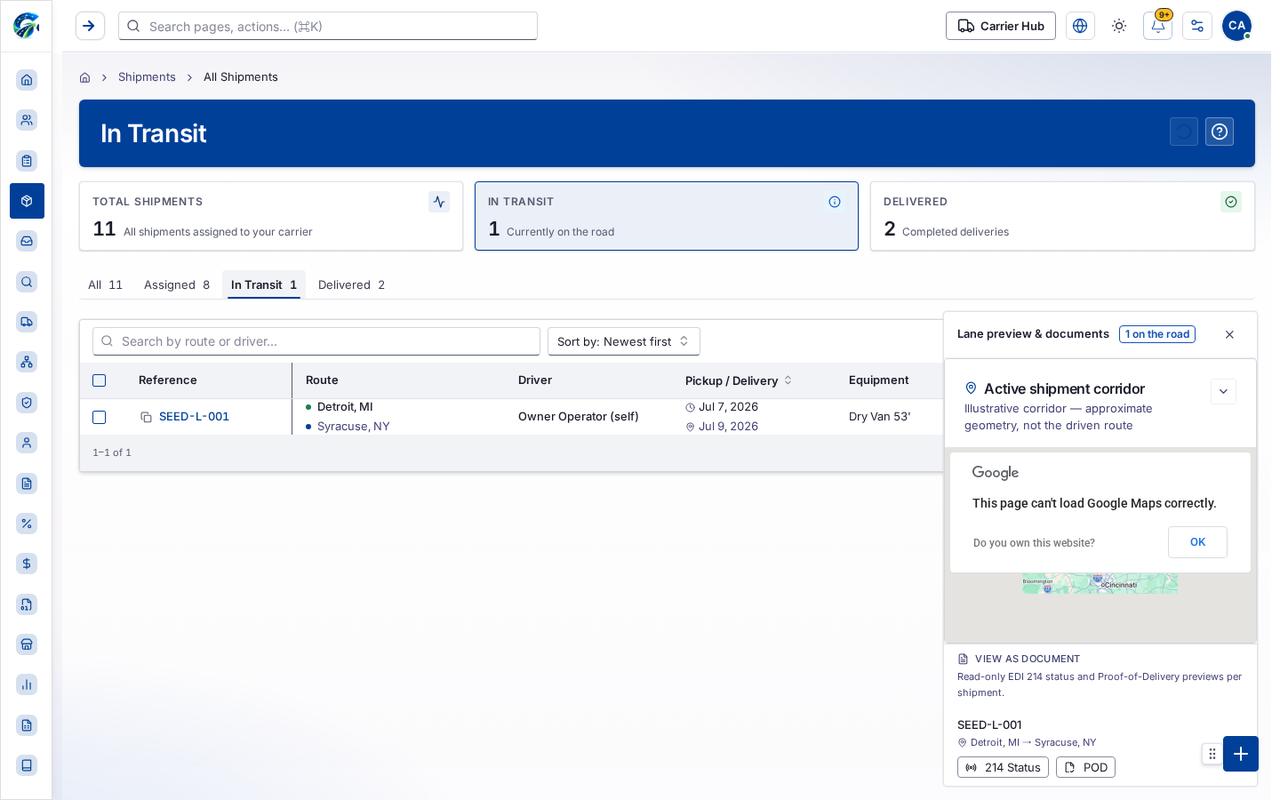Expand the sidebar with the arrow button
Viewport: 1280px width, 800px height.
point(90,26)
